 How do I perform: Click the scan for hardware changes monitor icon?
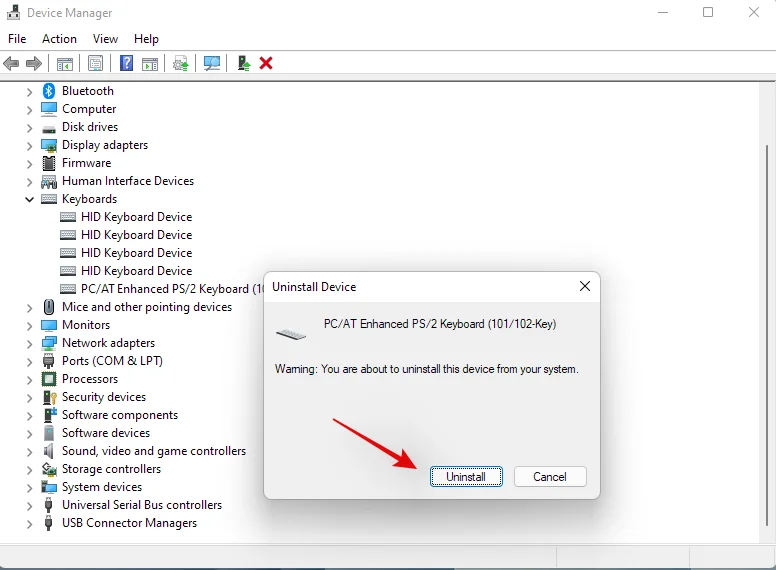pos(212,63)
